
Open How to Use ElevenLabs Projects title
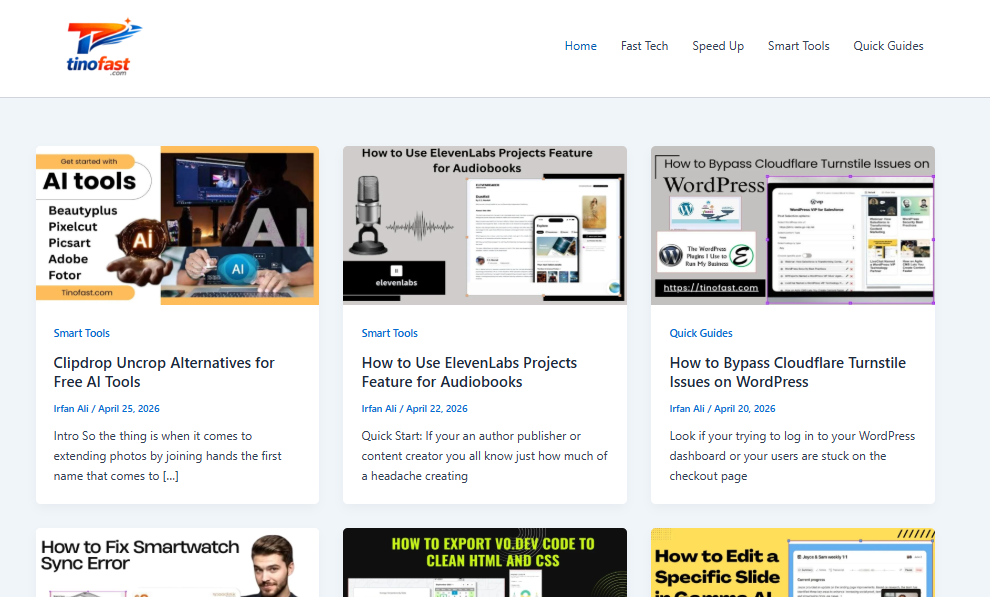pyautogui.click(x=469, y=372)
